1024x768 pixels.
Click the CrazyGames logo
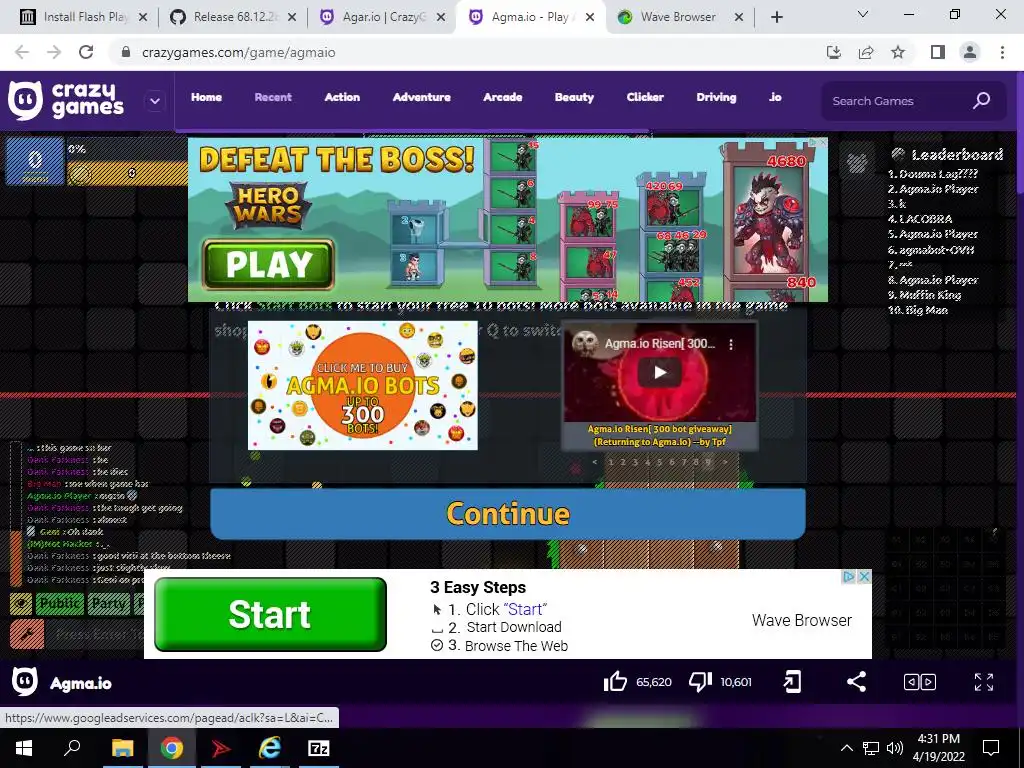click(65, 101)
